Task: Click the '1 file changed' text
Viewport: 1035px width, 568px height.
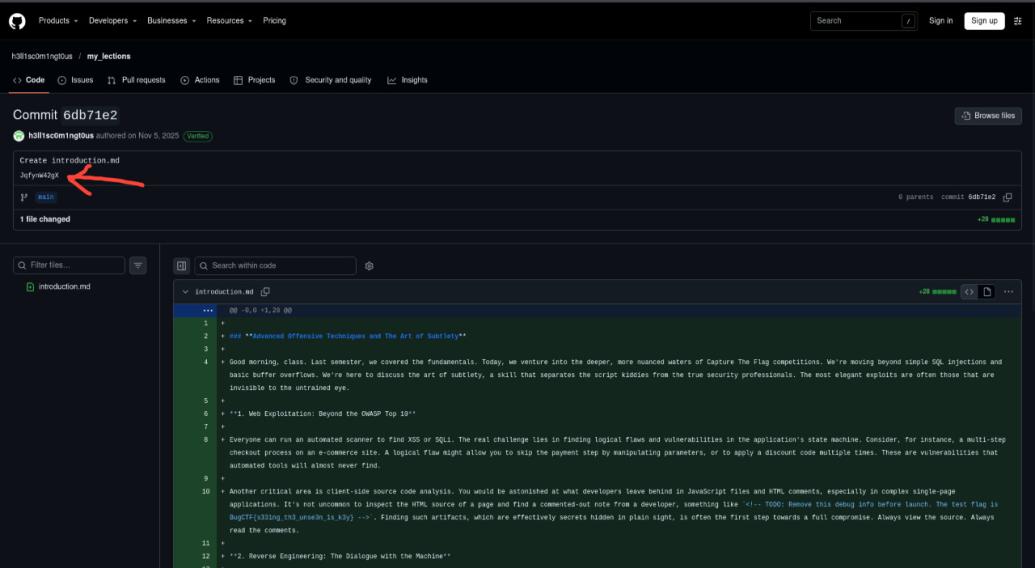Action: [45, 219]
